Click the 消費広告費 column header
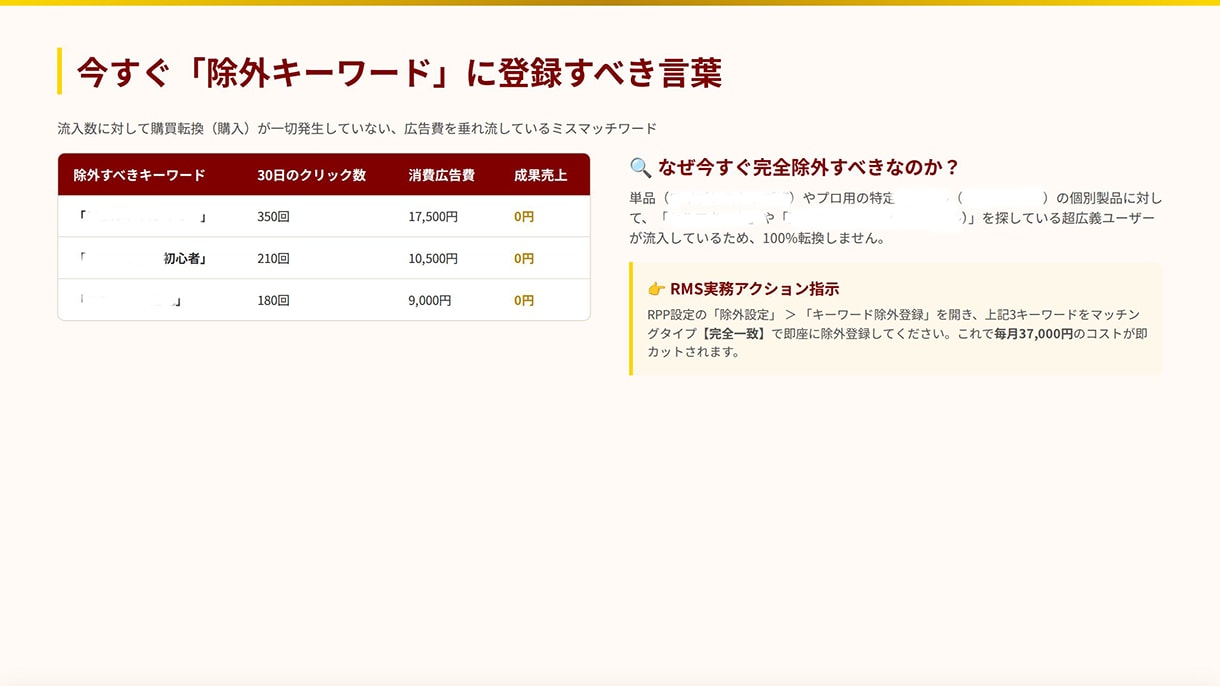1220x686 pixels. [x=441, y=175]
